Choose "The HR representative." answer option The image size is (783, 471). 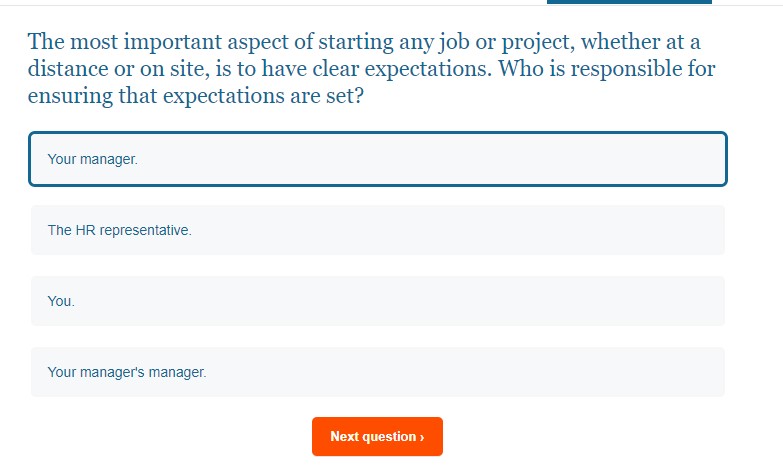tap(378, 230)
